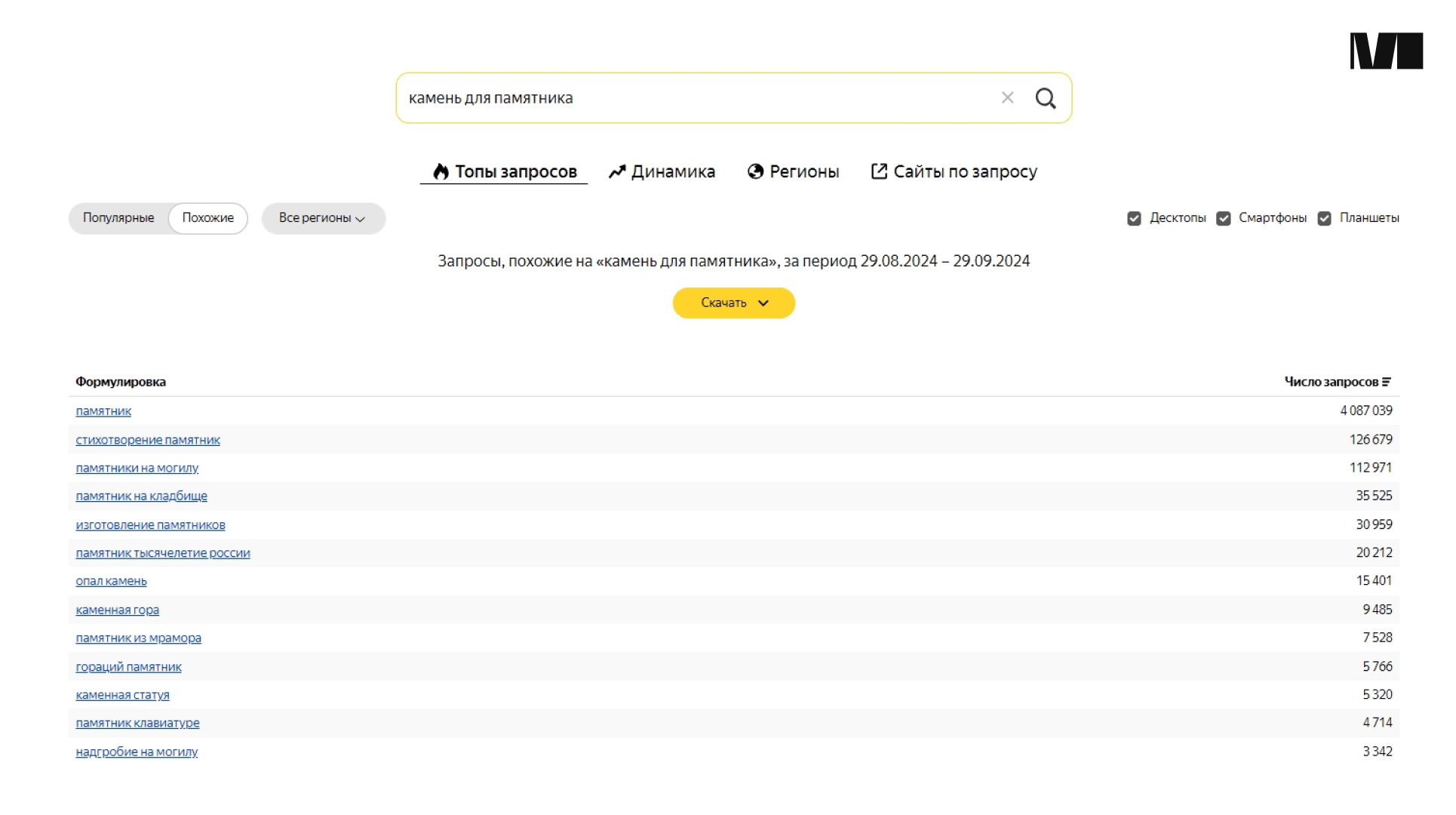Viewport: 1456px width, 815px height.
Task: Click the globe icon next to Регионы
Action: 755,172
